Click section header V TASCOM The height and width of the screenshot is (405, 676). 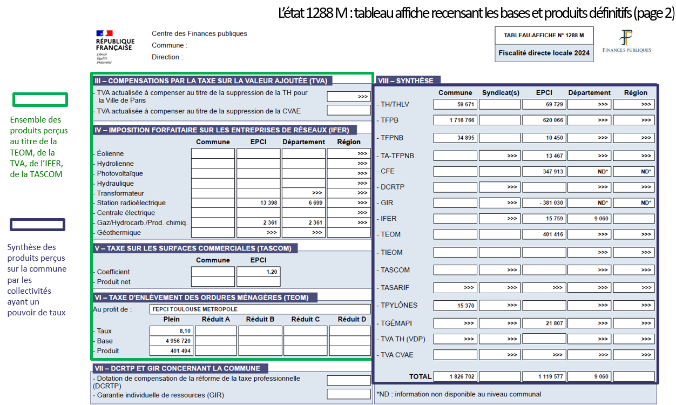click(195, 248)
